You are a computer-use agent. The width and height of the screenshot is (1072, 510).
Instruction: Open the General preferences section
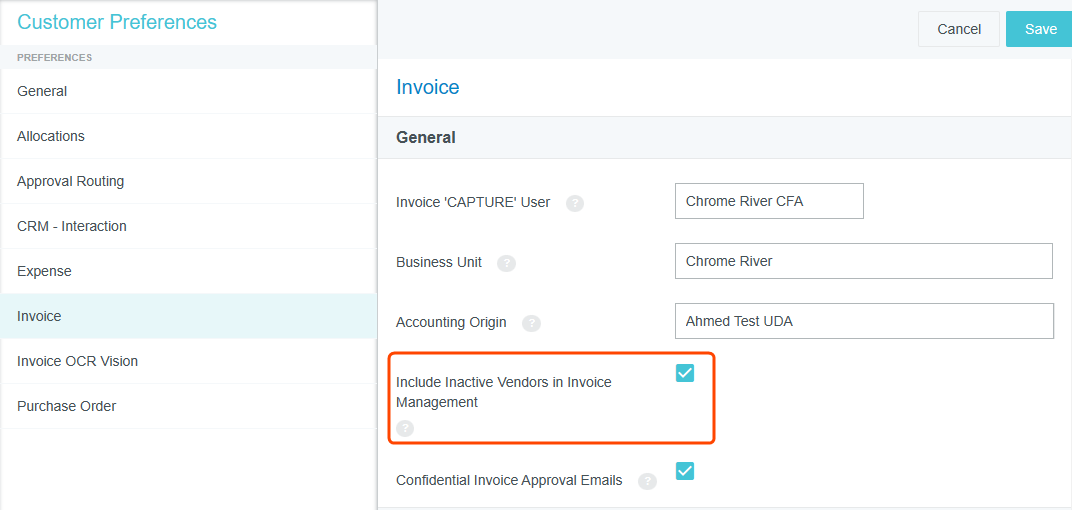pyautogui.click(x=42, y=91)
